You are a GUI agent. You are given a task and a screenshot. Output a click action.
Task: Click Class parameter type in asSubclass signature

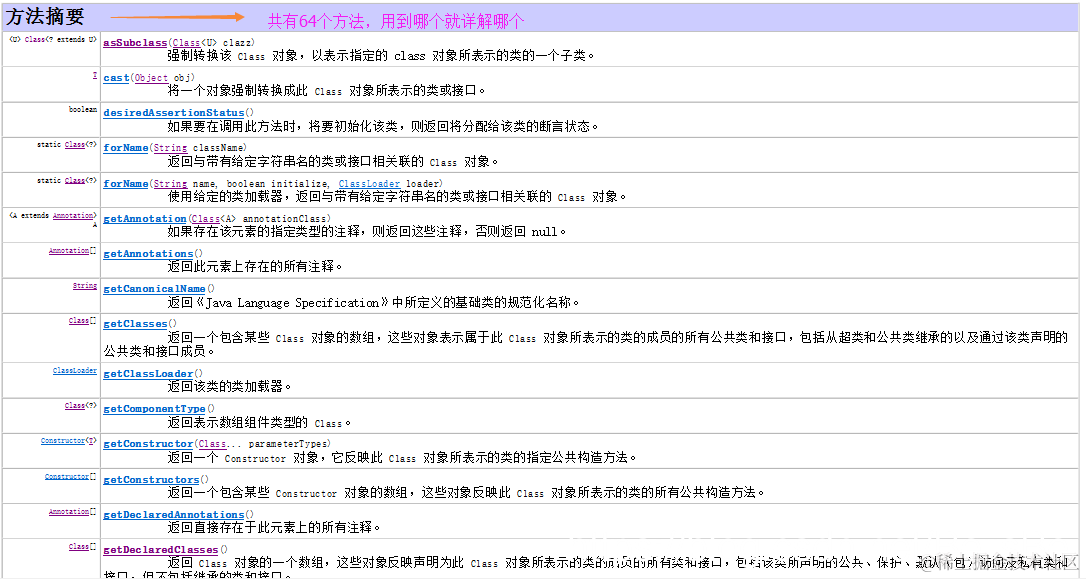[x=186, y=43]
